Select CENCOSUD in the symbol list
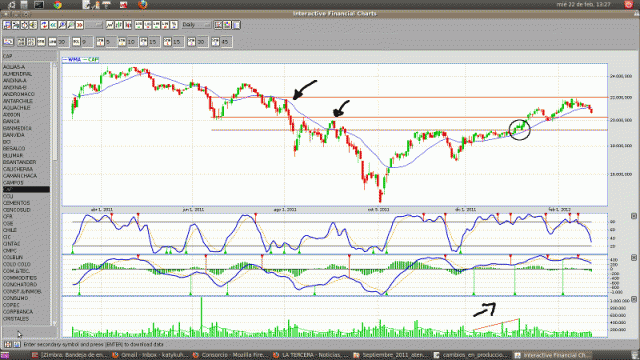 point(17,210)
